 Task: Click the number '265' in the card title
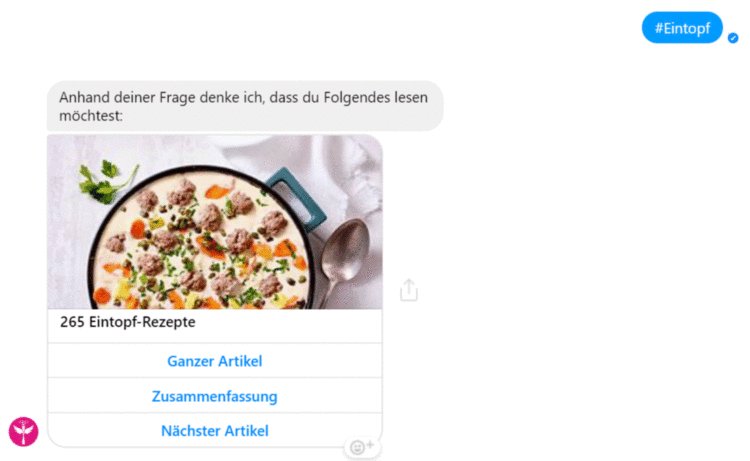pyautogui.click(x=72, y=322)
